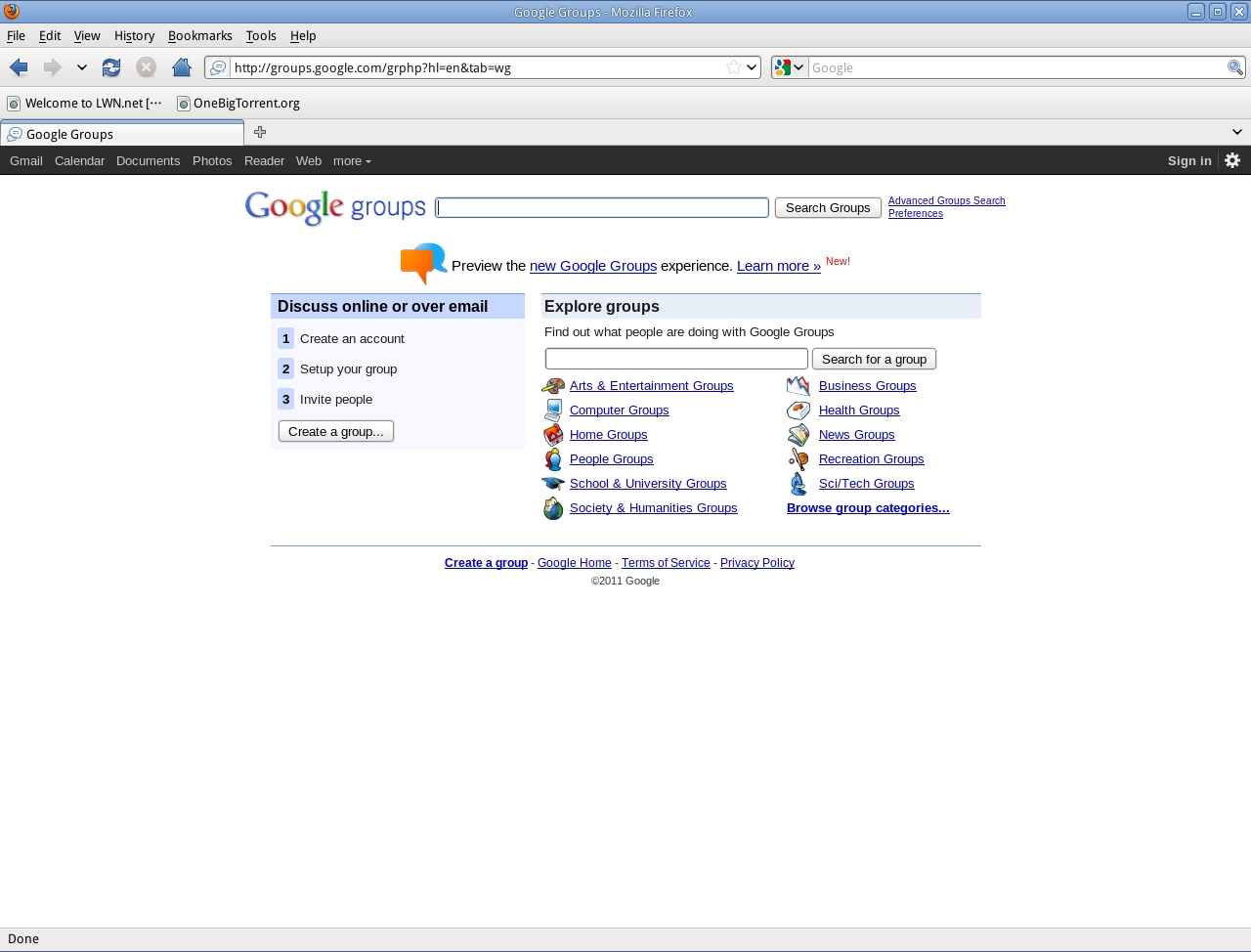Focus the Explore groups search field
This screenshot has height=952, width=1251.
pos(676,359)
